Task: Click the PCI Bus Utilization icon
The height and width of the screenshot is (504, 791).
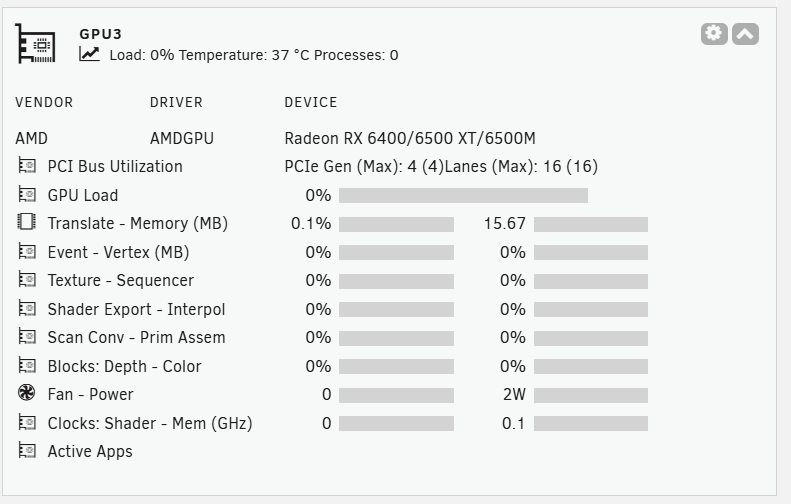Action: (27, 165)
